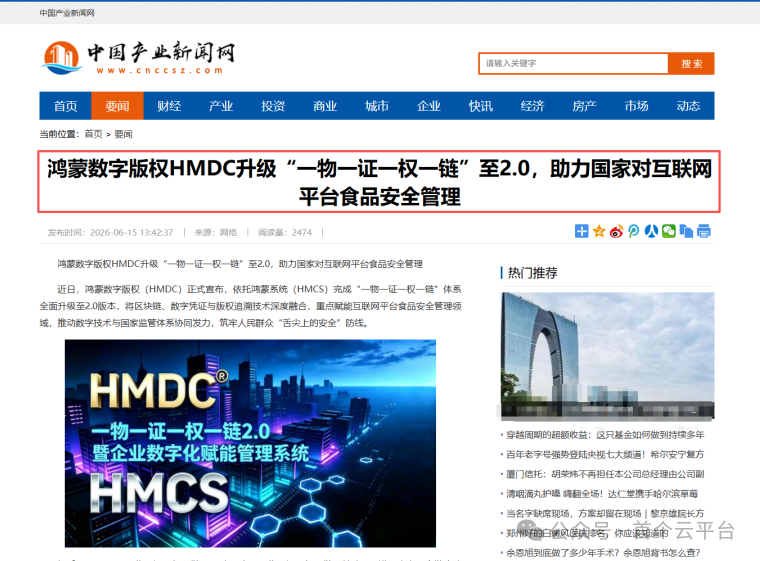Viewport: 760px width, 561px height.
Task: Click article summary line beginning 鸿蒙数字版权HMDC升级
Action: click(240, 264)
